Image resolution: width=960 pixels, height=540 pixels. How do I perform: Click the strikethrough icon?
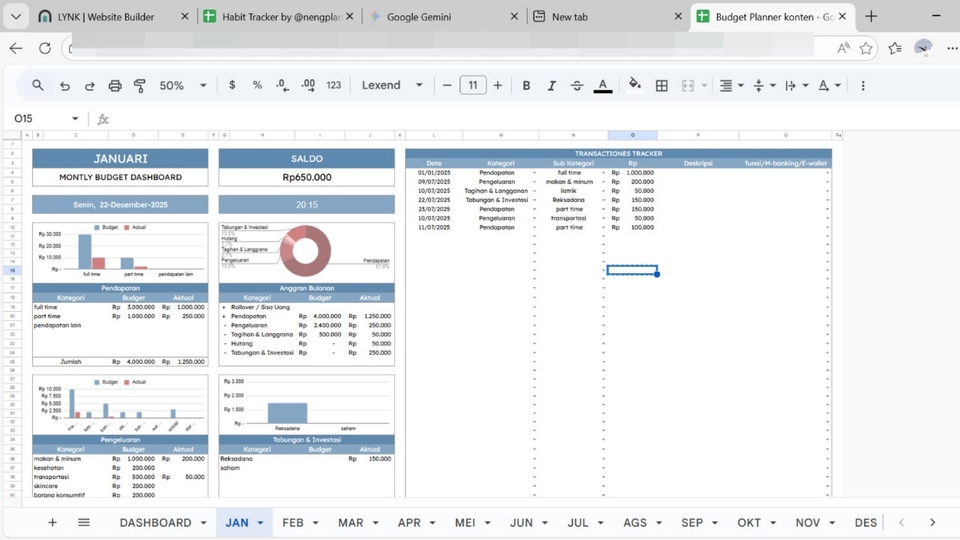point(576,86)
